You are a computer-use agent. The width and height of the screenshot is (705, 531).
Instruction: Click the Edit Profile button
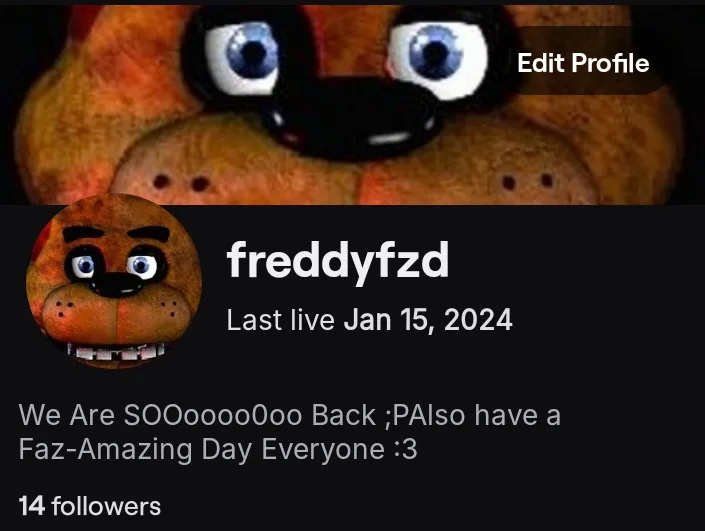(x=583, y=62)
